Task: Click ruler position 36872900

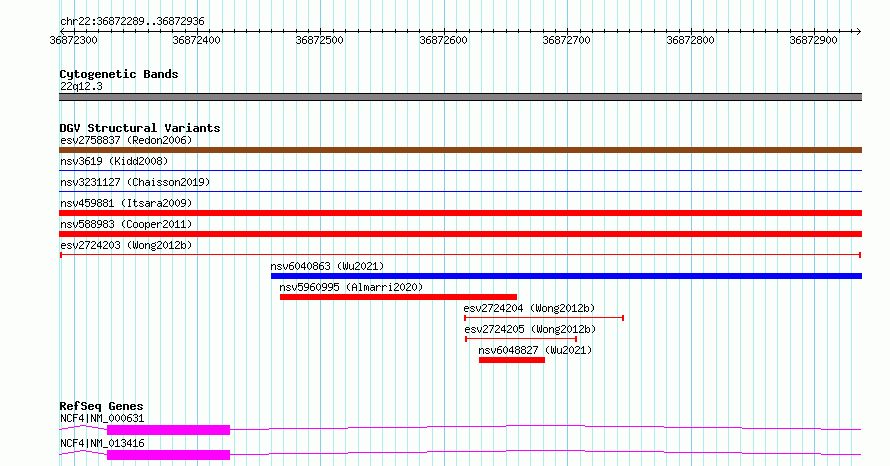Action: point(813,40)
